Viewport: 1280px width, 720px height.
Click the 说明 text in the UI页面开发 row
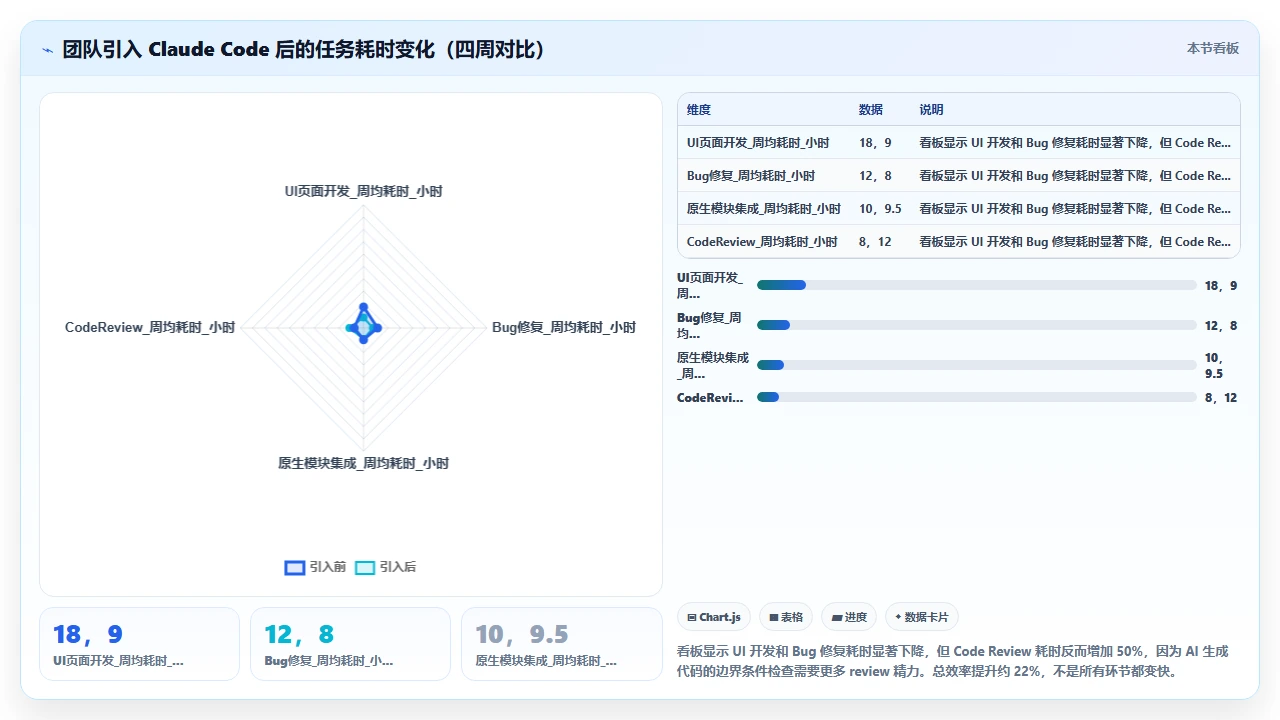pyautogui.click(x=1075, y=143)
